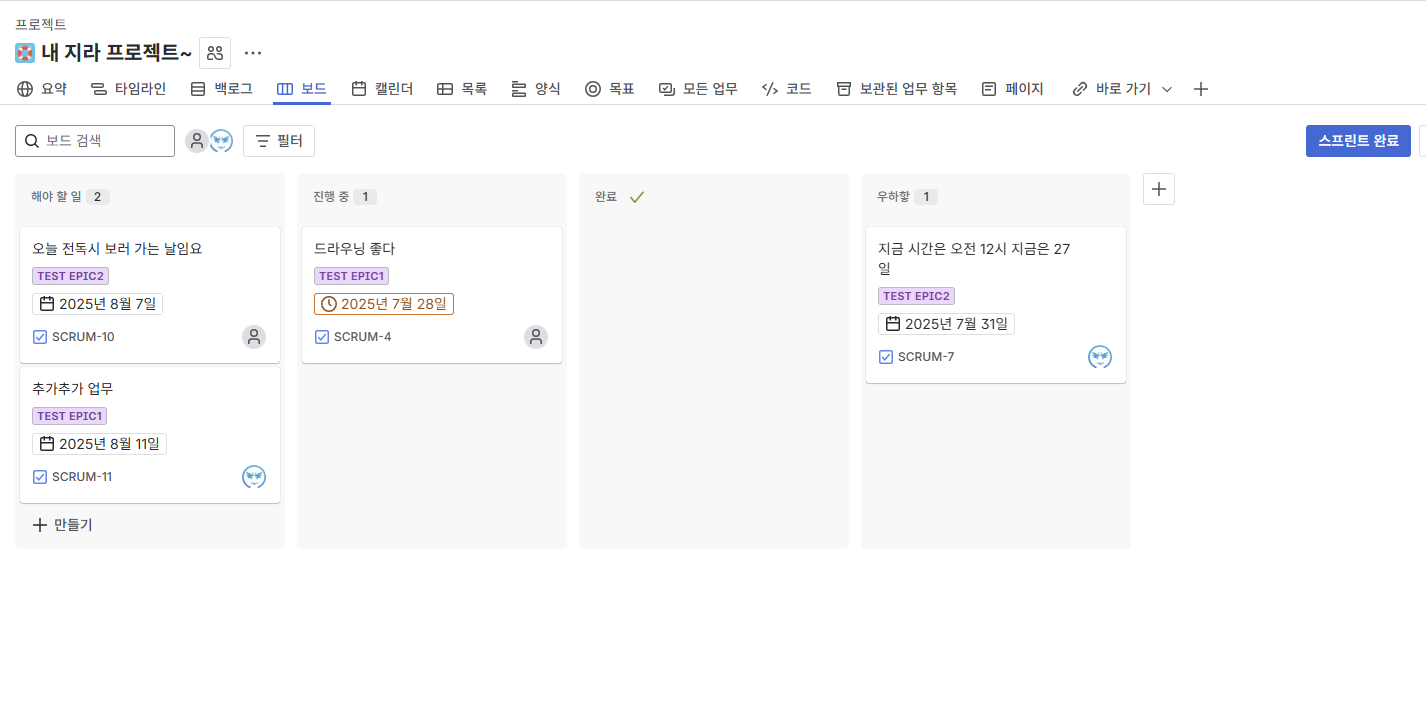Viewport: 1426px width, 715px height.
Task: Click the project logo icon by title
Action: point(25,53)
